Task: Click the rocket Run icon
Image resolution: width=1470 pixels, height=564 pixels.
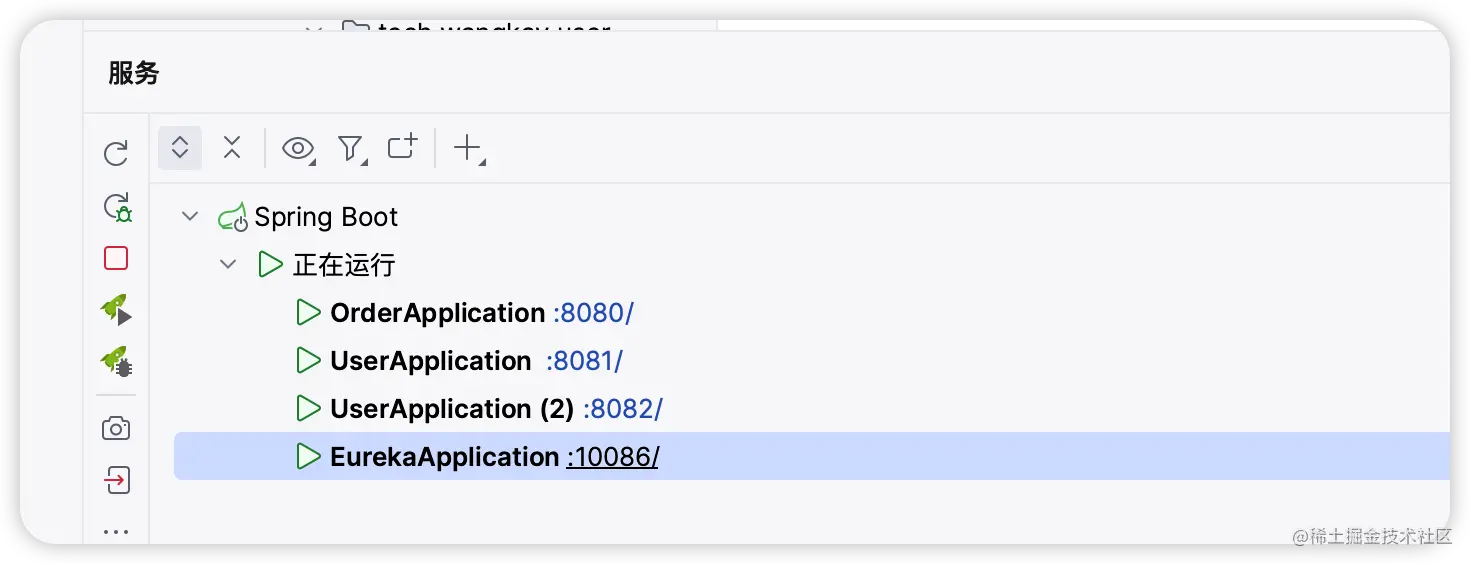Action: click(x=117, y=311)
